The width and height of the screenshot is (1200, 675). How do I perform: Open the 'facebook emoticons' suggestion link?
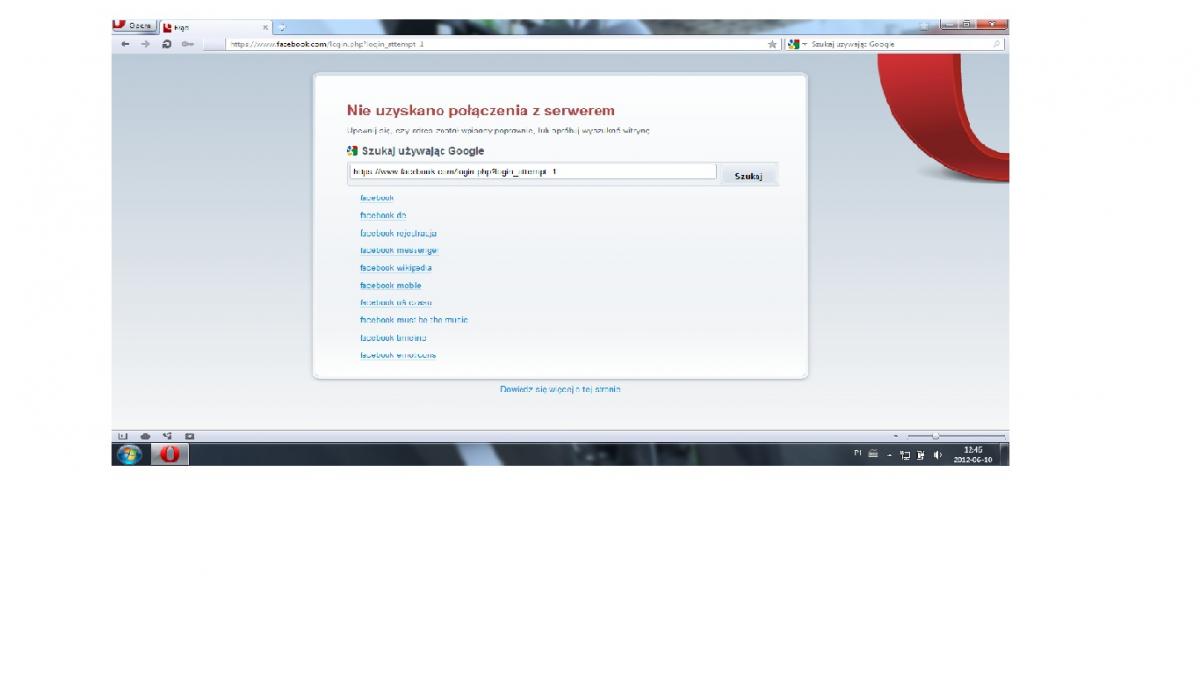click(x=398, y=355)
